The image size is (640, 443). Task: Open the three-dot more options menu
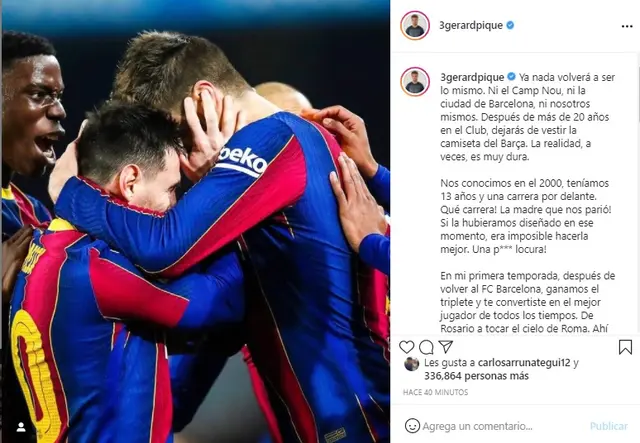point(627,26)
